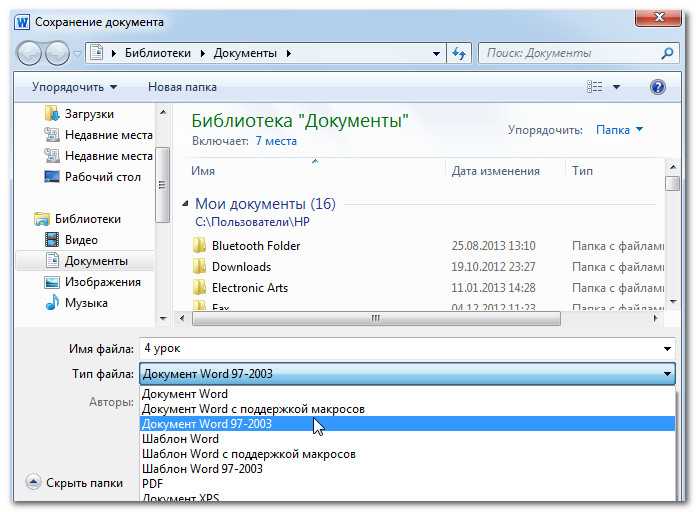Click Документы in the address breadcrumb

(x=245, y=53)
